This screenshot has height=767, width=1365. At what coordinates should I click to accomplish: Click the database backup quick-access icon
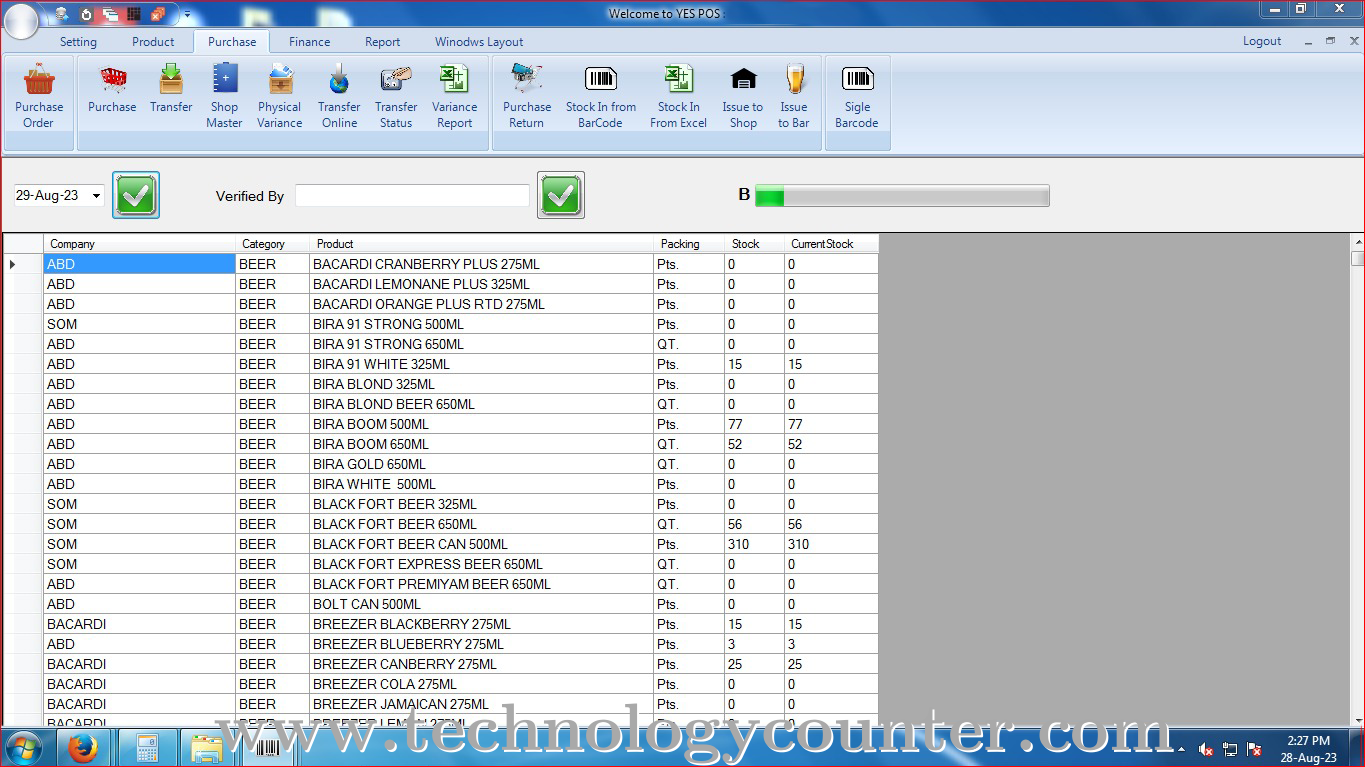(62, 14)
